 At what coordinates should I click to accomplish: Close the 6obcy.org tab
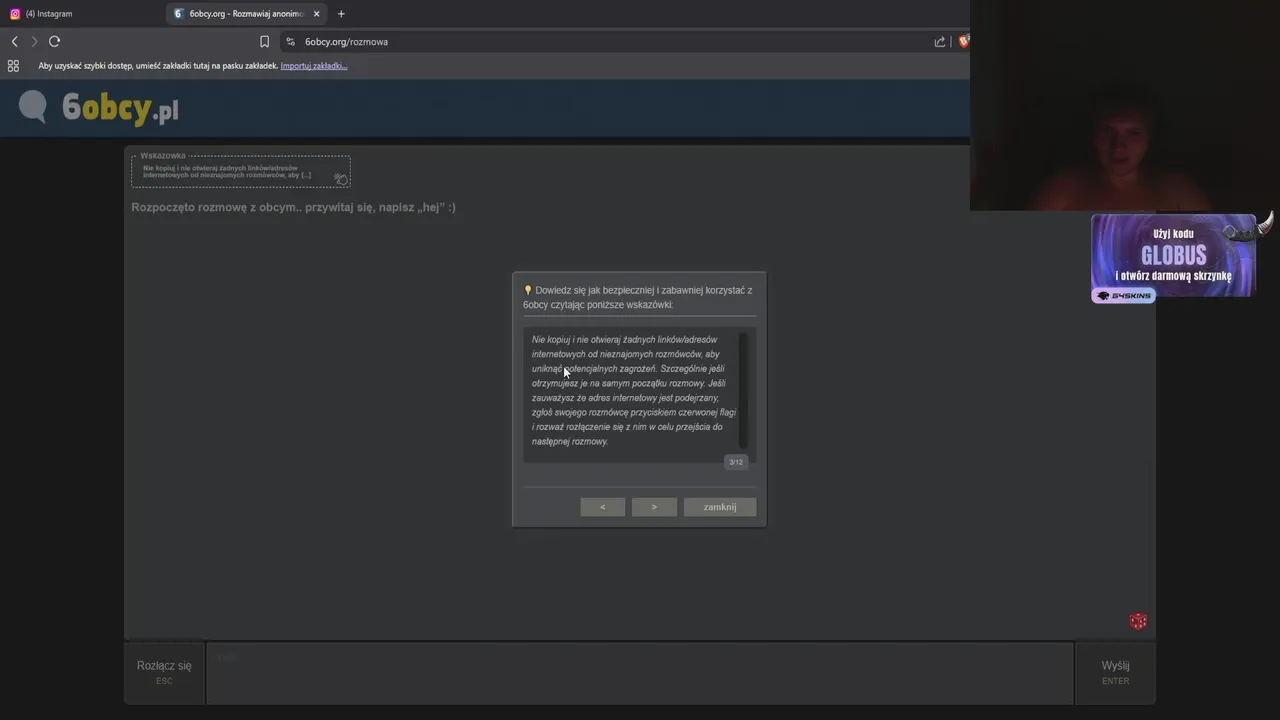point(317,14)
